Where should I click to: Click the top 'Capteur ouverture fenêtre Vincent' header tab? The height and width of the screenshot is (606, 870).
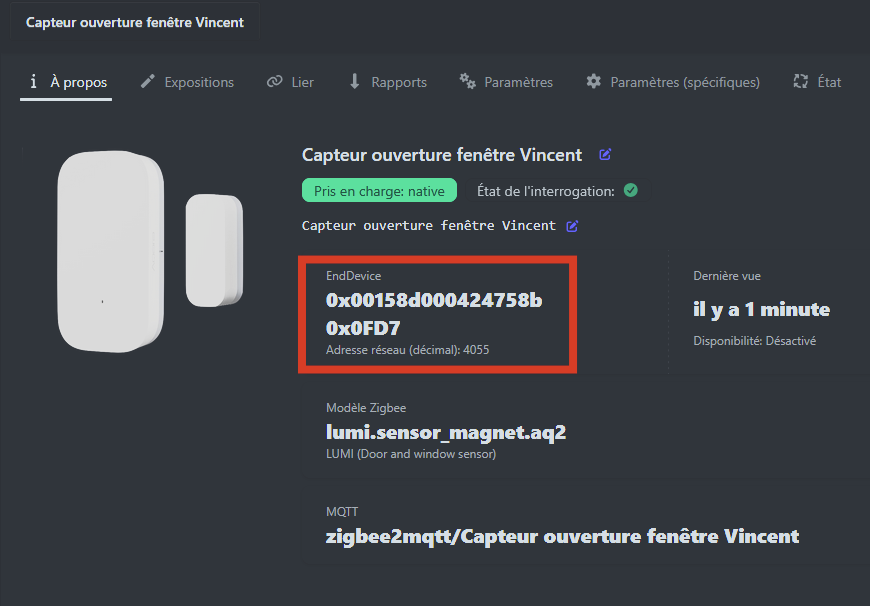click(135, 22)
